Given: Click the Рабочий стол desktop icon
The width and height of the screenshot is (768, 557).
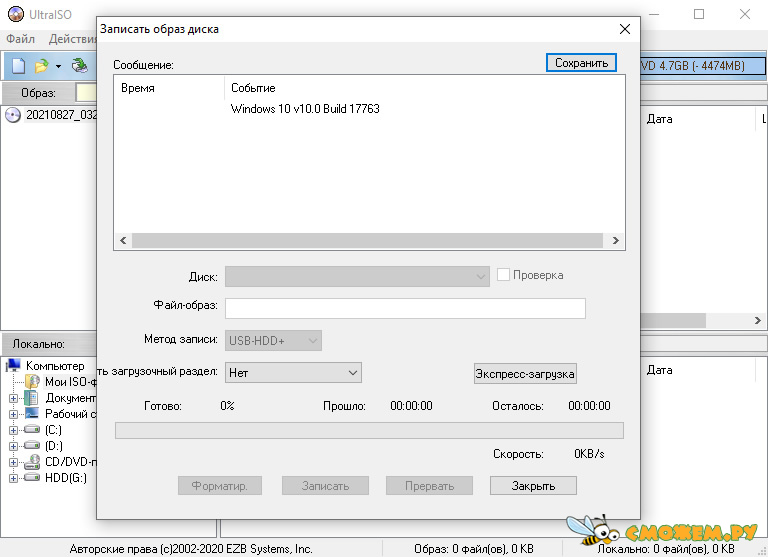Looking at the screenshot, I should pos(32,413).
